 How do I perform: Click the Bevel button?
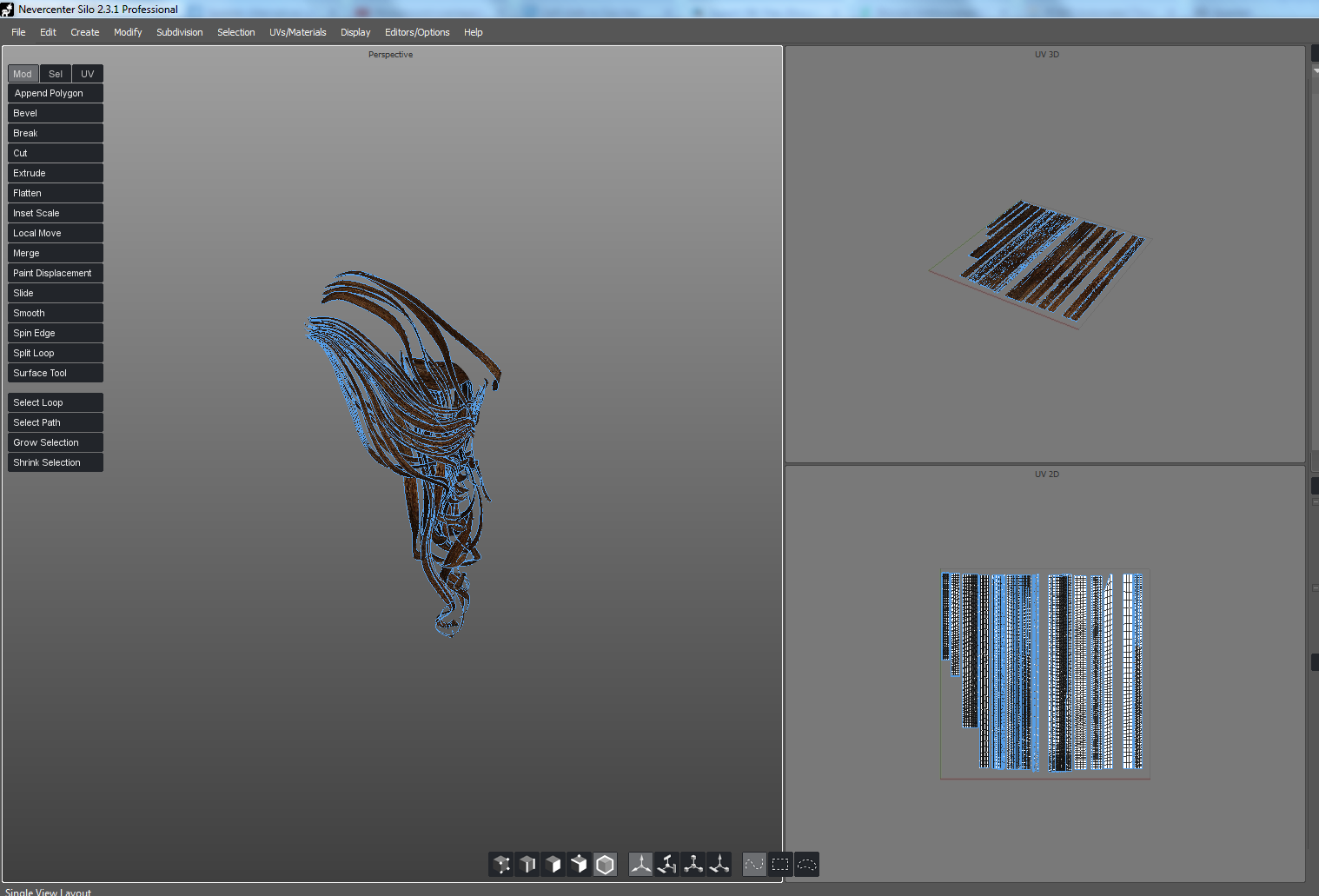(56, 113)
